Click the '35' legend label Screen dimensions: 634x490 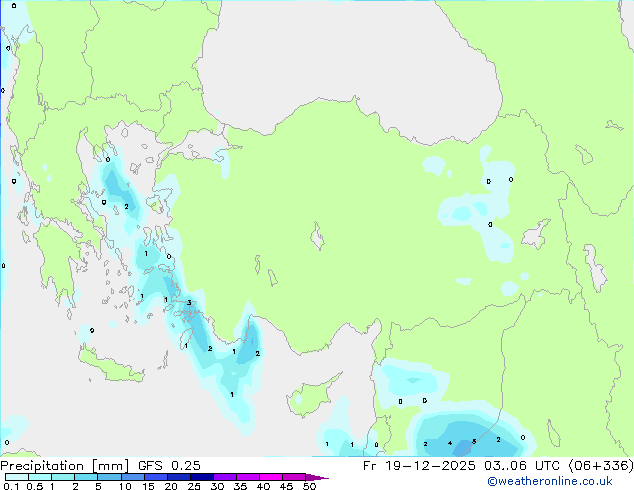click(x=240, y=486)
